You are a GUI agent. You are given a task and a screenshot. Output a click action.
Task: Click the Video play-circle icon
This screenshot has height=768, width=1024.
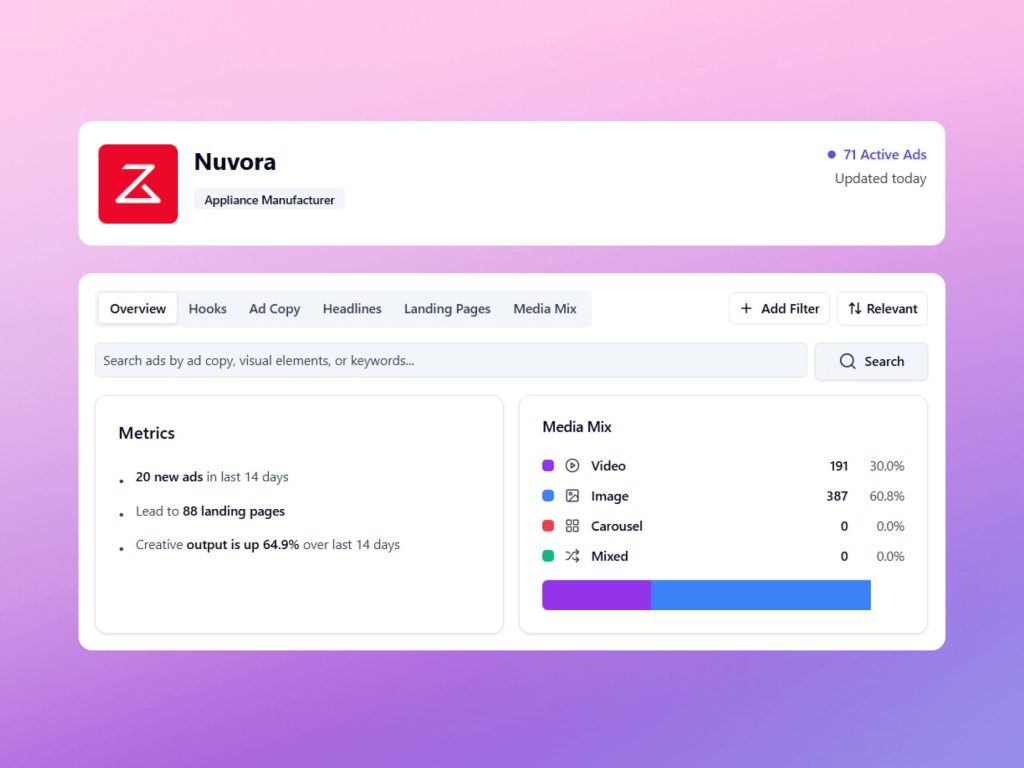click(572, 466)
